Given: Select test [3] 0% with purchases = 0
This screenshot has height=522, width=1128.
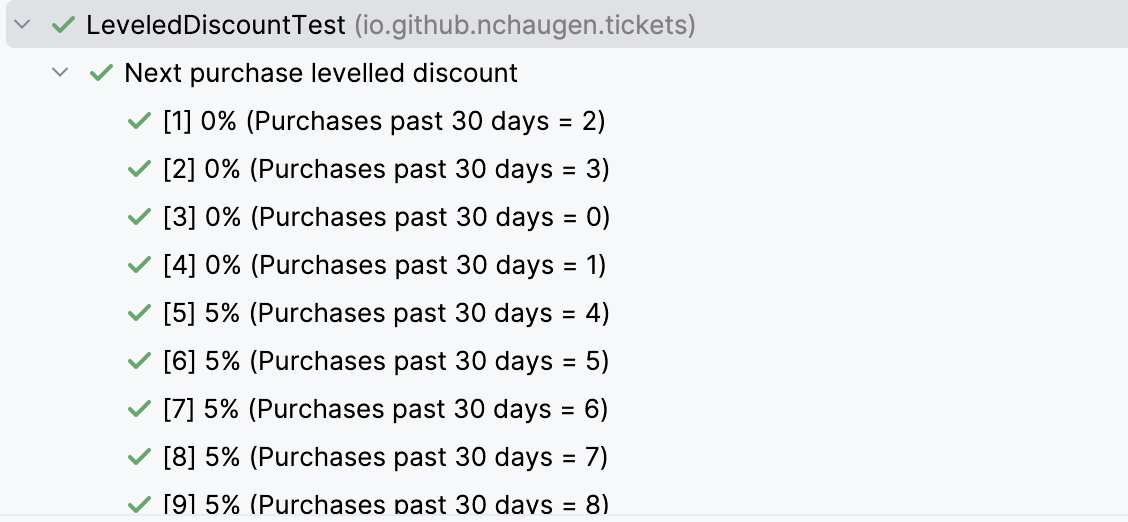Looking at the screenshot, I should (x=386, y=217).
